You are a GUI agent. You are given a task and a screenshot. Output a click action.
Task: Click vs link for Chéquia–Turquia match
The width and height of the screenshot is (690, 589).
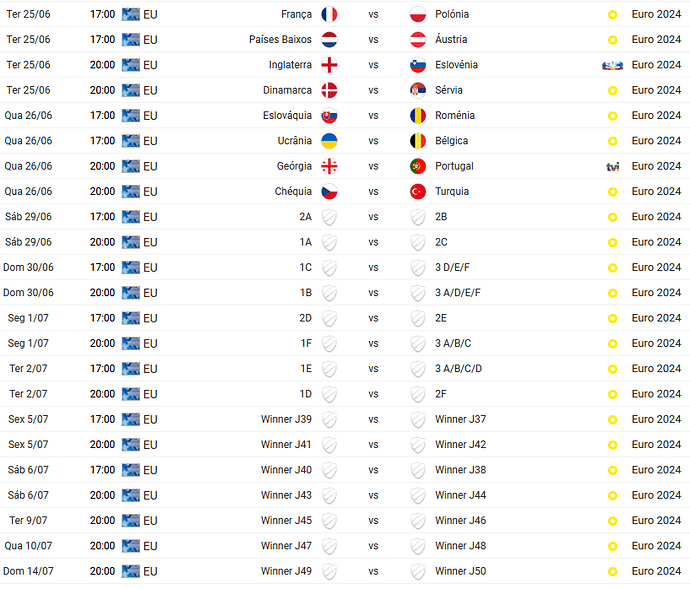coord(373,191)
